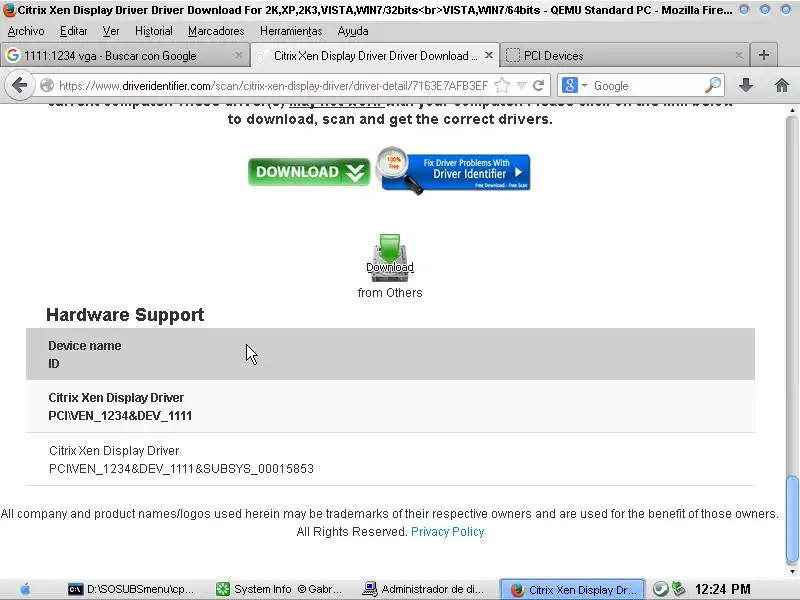This screenshot has width=800, height=600.
Task: Switch to the PCI Devices tab
Action: pyautogui.click(x=625, y=55)
